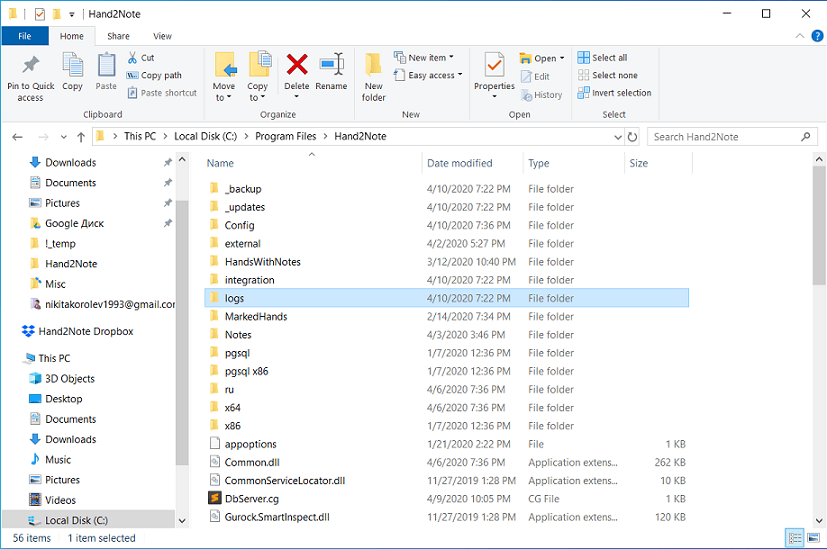Select the _backup folder
This screenshot has width=827, height=549.
point(243,189)
